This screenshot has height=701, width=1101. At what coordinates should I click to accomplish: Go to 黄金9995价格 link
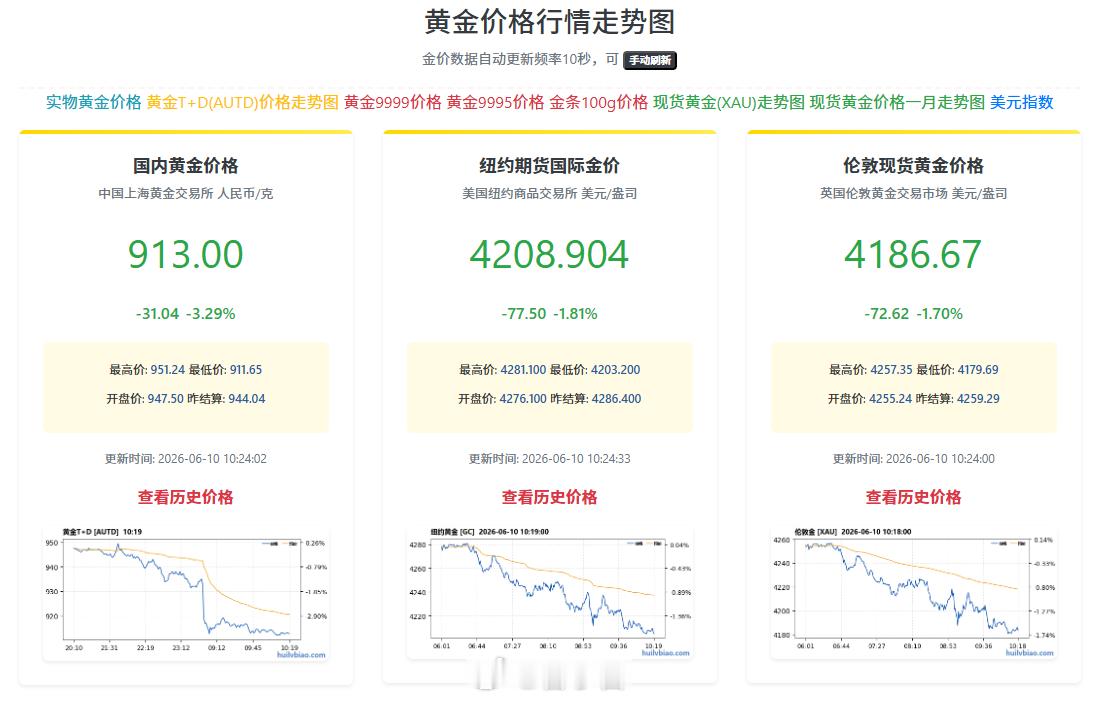tap(495, 103)
